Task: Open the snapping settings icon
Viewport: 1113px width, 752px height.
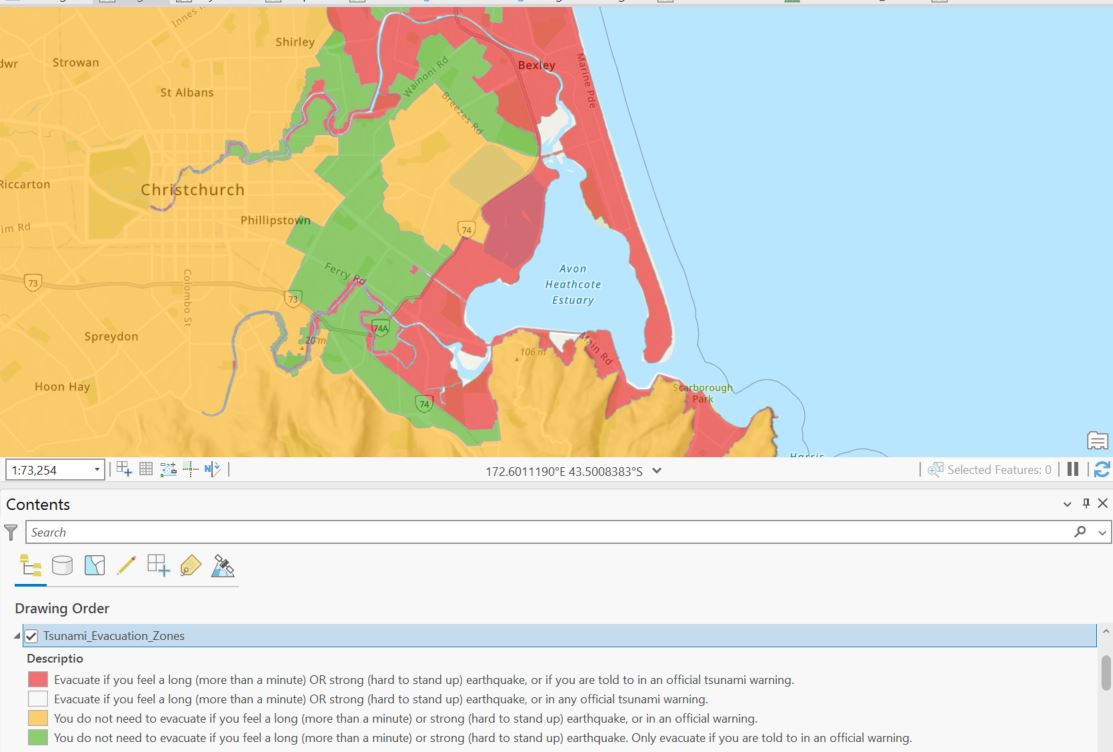Action: tap(168, 469)
